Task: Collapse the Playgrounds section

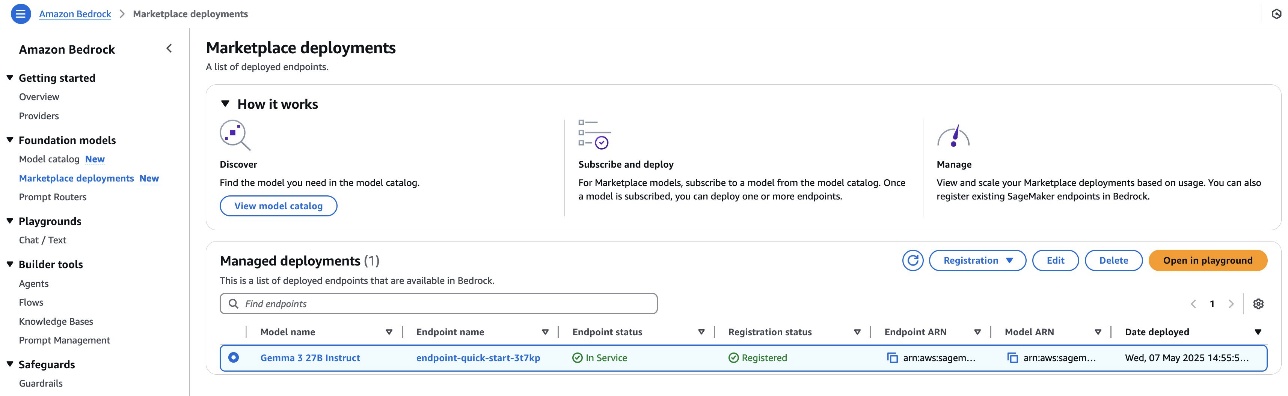Action: [x=10, y=221]
